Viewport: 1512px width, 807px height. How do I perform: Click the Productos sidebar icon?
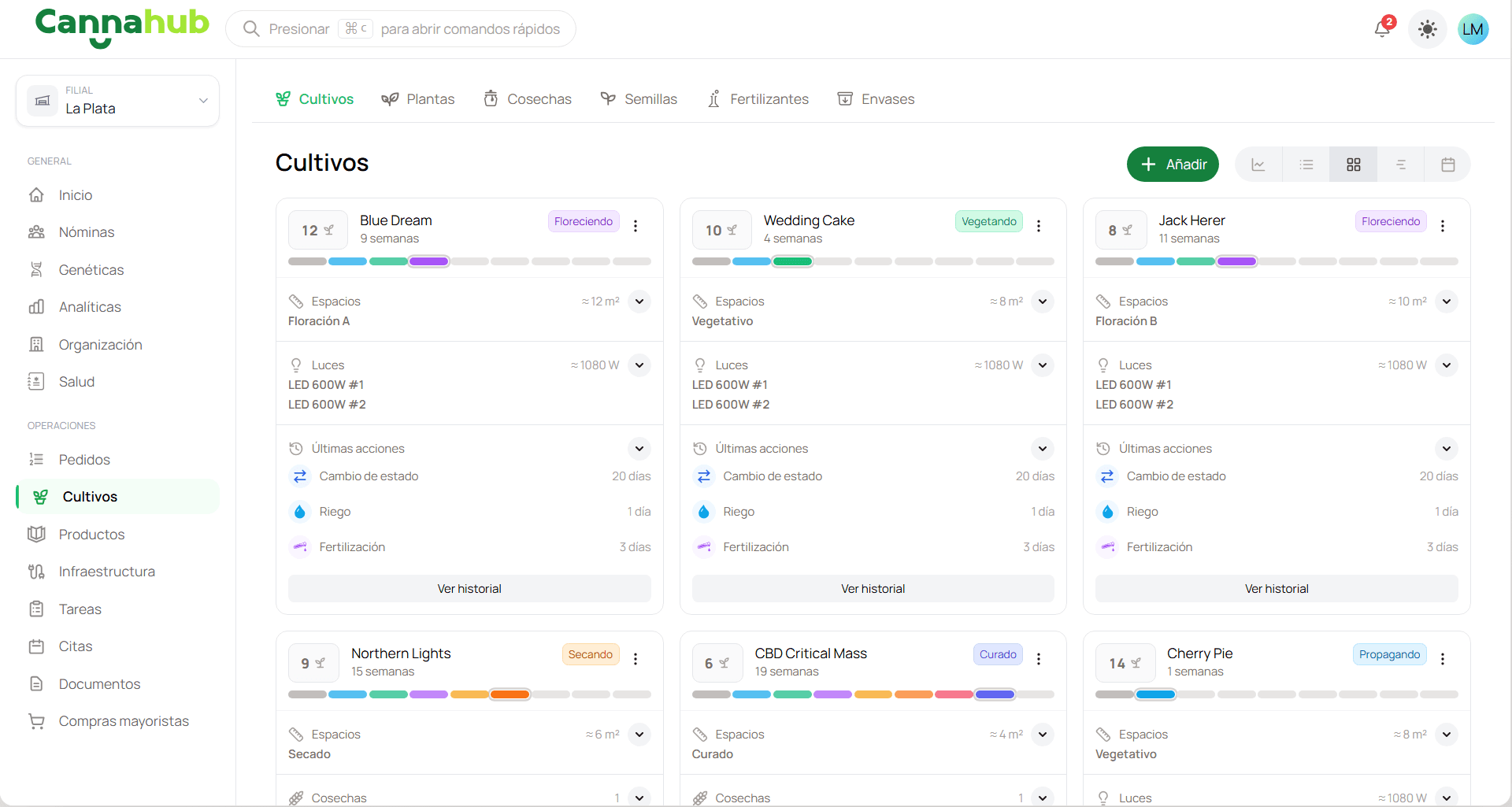(36, 534)
